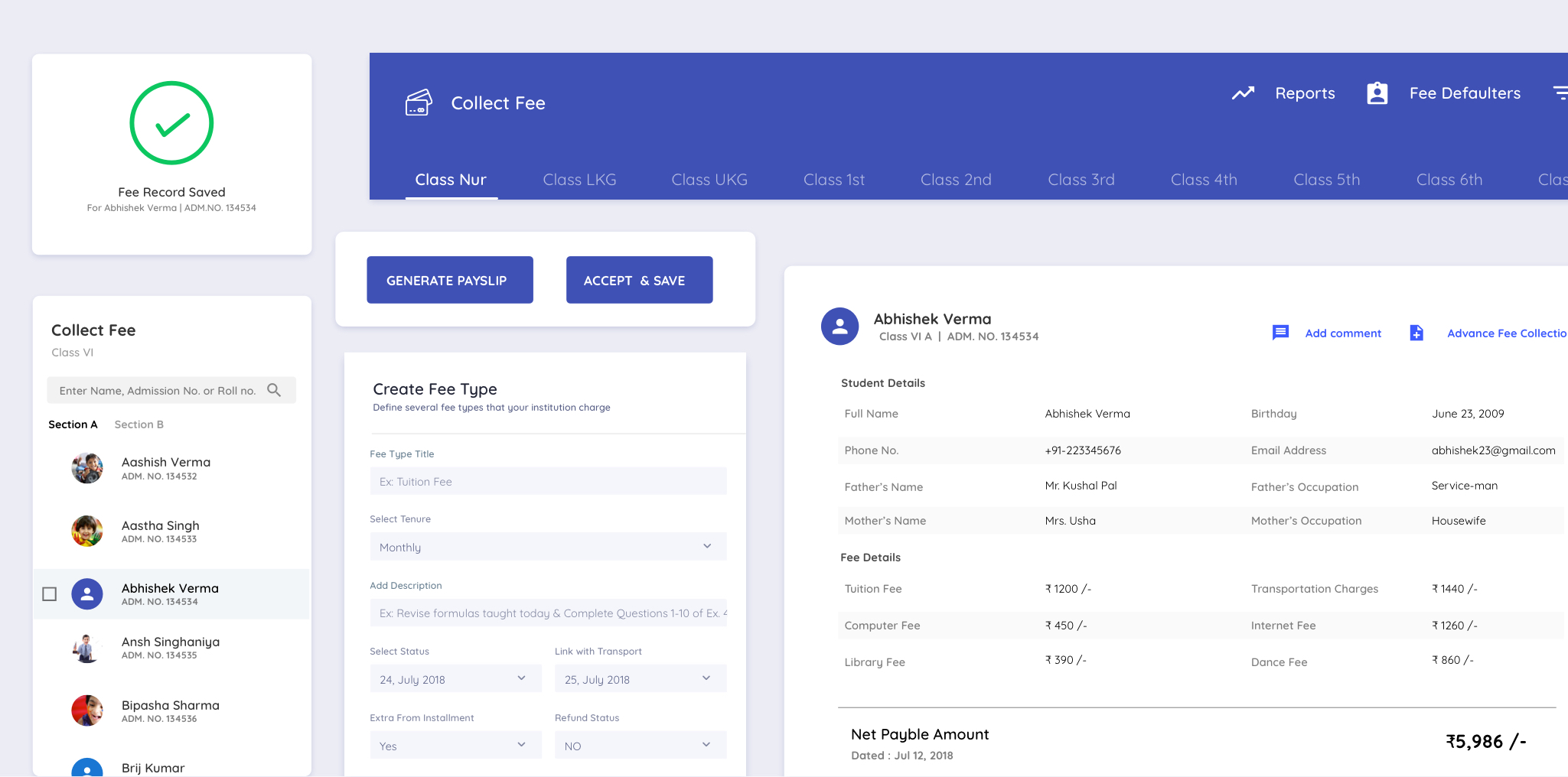Viewport: 1568px width, 777px height.
Task: Click the Accept & Save button
Action: click(639, 281)
